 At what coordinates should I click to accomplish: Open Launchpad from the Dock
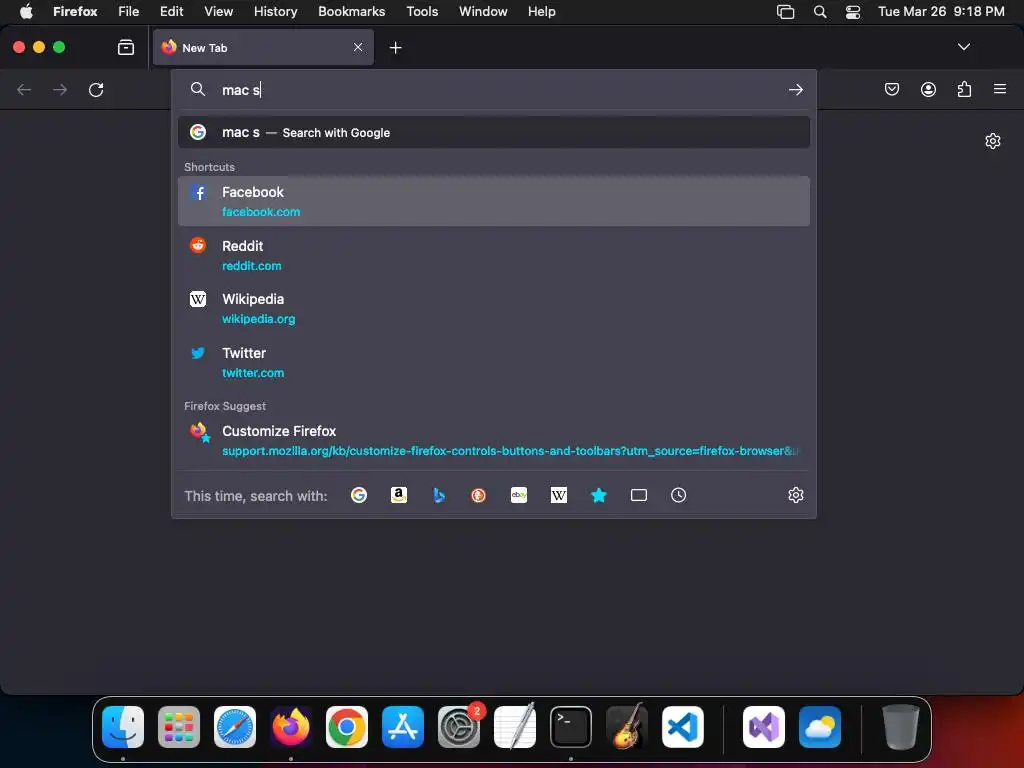[x=179, y=726]
